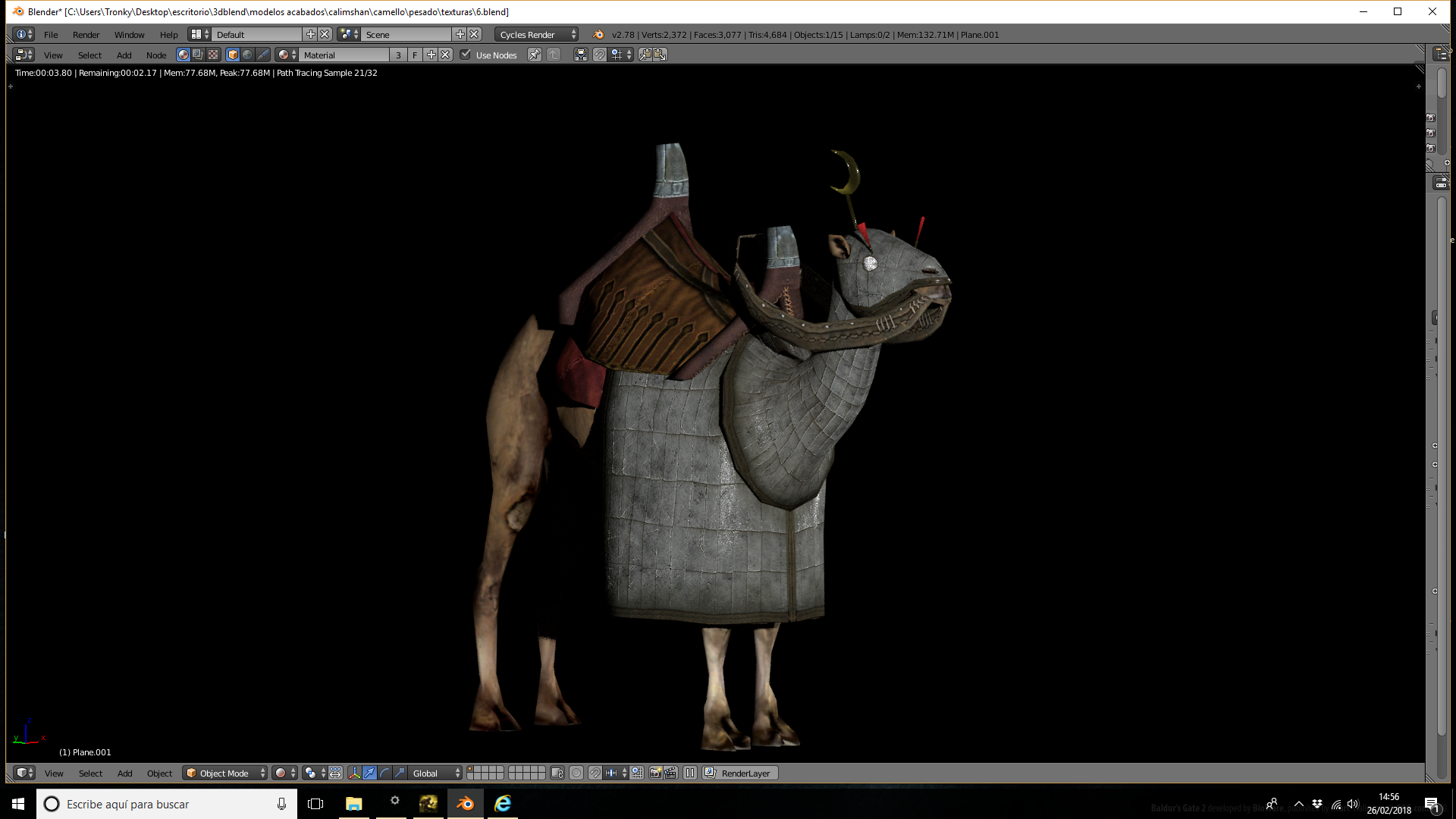Select the Shader nodes tree type icon
This screenshot has height=819, width=1456.
click(x=183, y=55)
